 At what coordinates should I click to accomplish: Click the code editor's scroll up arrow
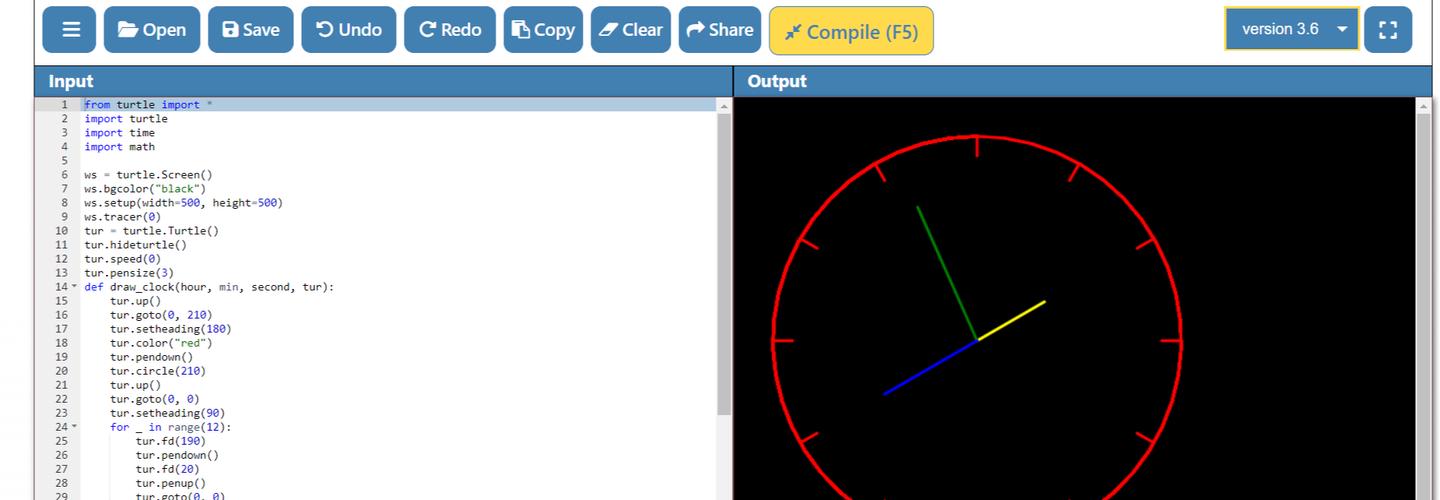pos(724,105)
